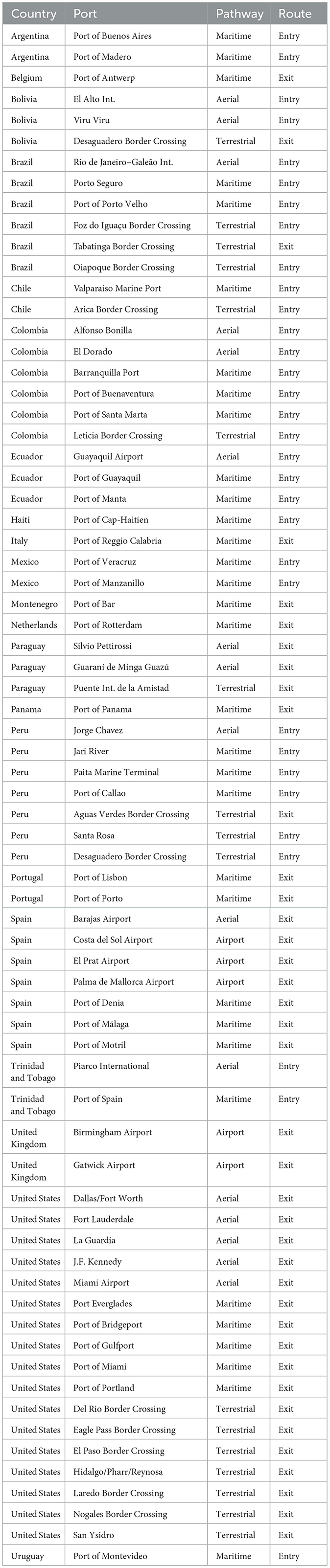Select the Pathway column header
The width and height of the screenshot is (330, 1568).
click(239, 13)
